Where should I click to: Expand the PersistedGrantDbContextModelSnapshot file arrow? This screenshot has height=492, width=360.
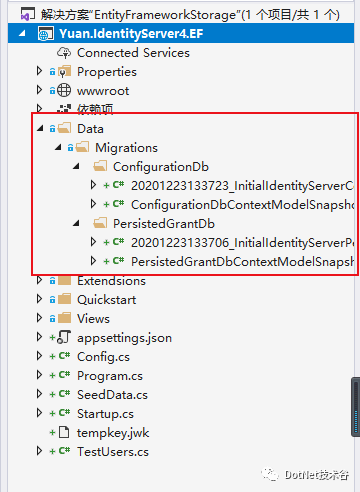tap(93, 261)
